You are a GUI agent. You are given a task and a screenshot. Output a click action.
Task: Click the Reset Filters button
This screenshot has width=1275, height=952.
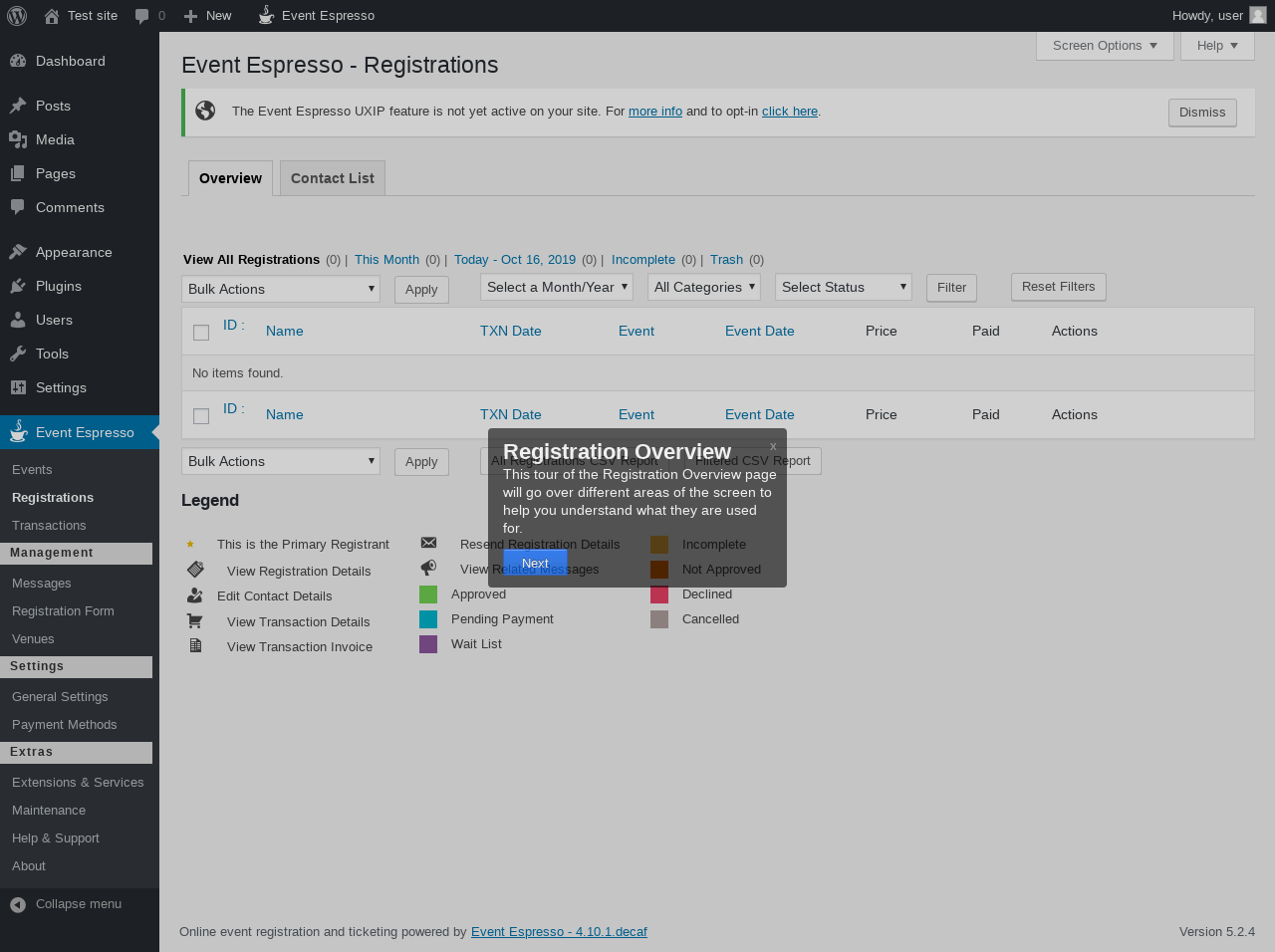click(1058, 287)
